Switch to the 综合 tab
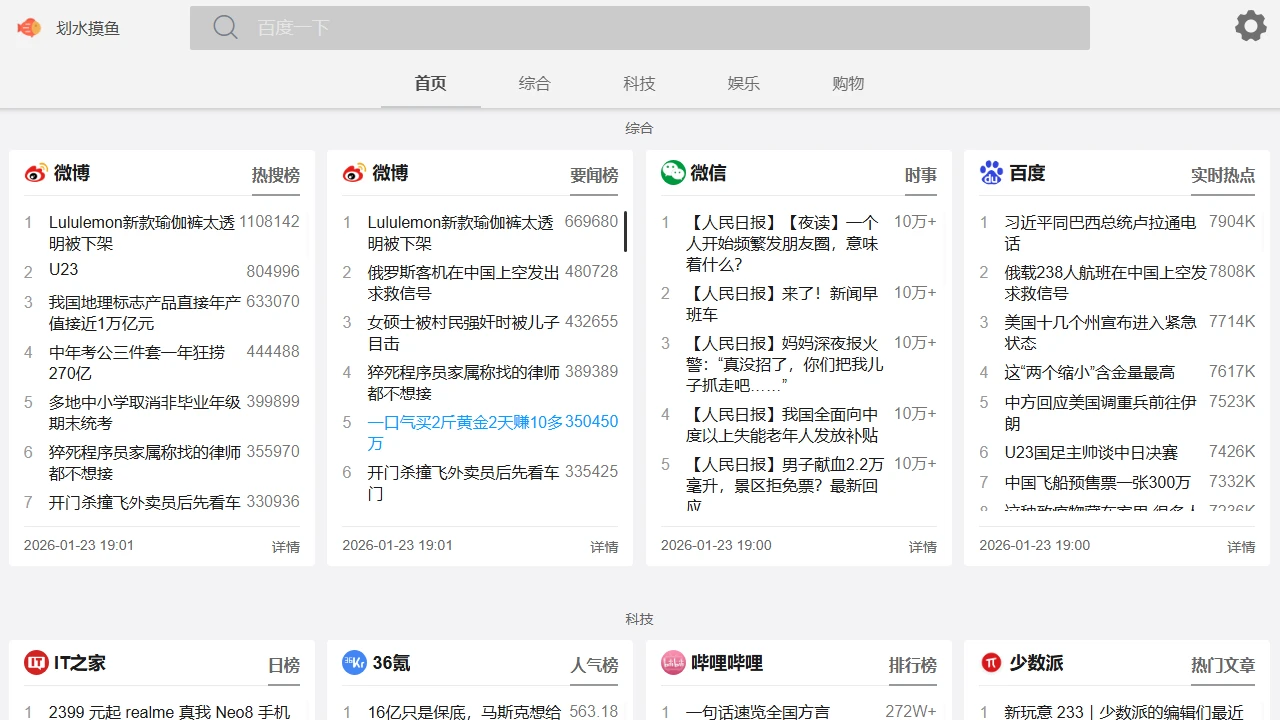The image size is (1280, 720). point(535,83)
